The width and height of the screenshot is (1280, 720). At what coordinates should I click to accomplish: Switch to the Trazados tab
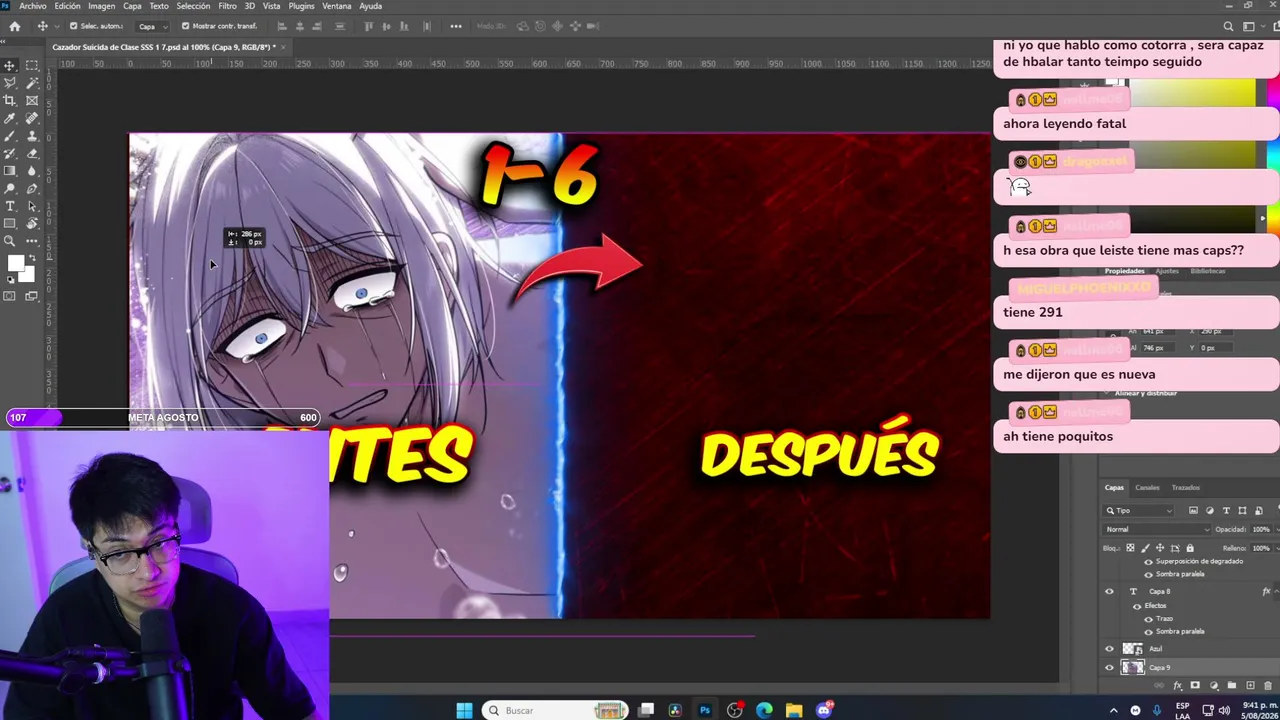[x=1185, y=488]
